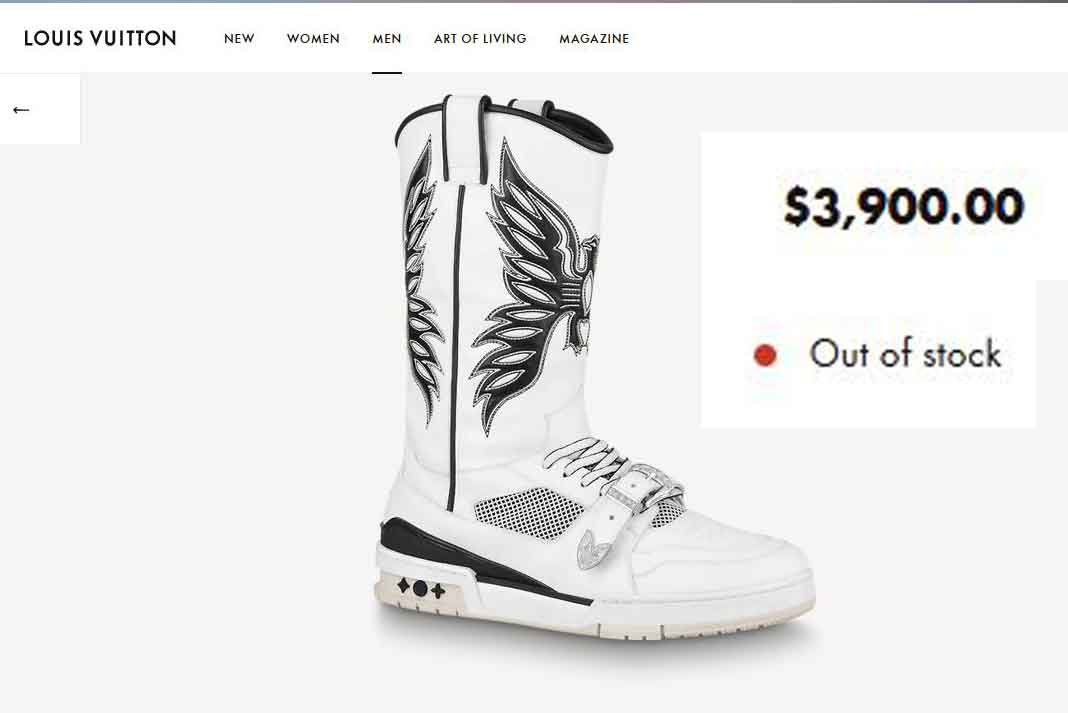Click the back arrow icon

tap(21, 110)
